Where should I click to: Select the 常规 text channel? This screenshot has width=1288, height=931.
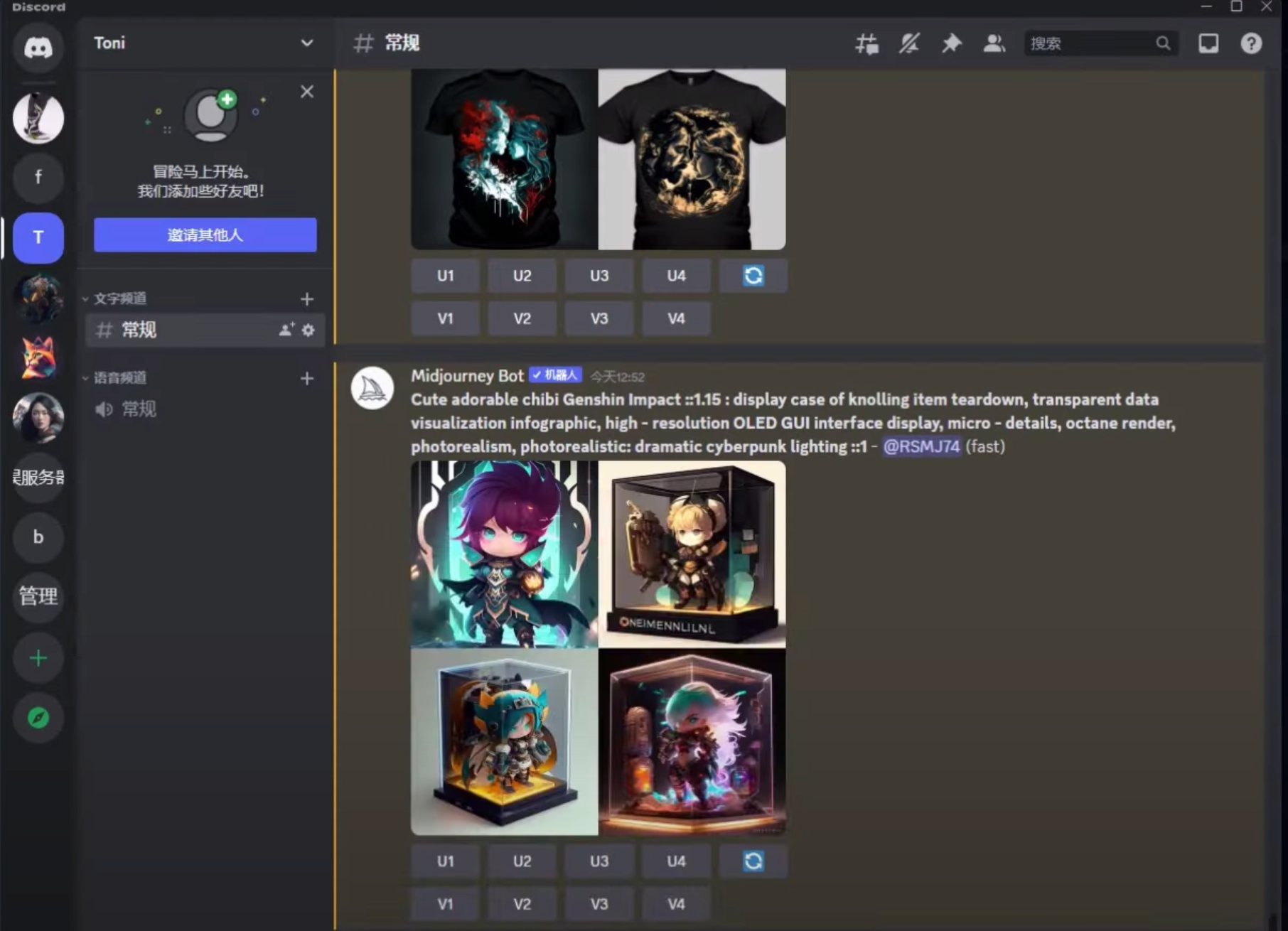pos(205,330)
